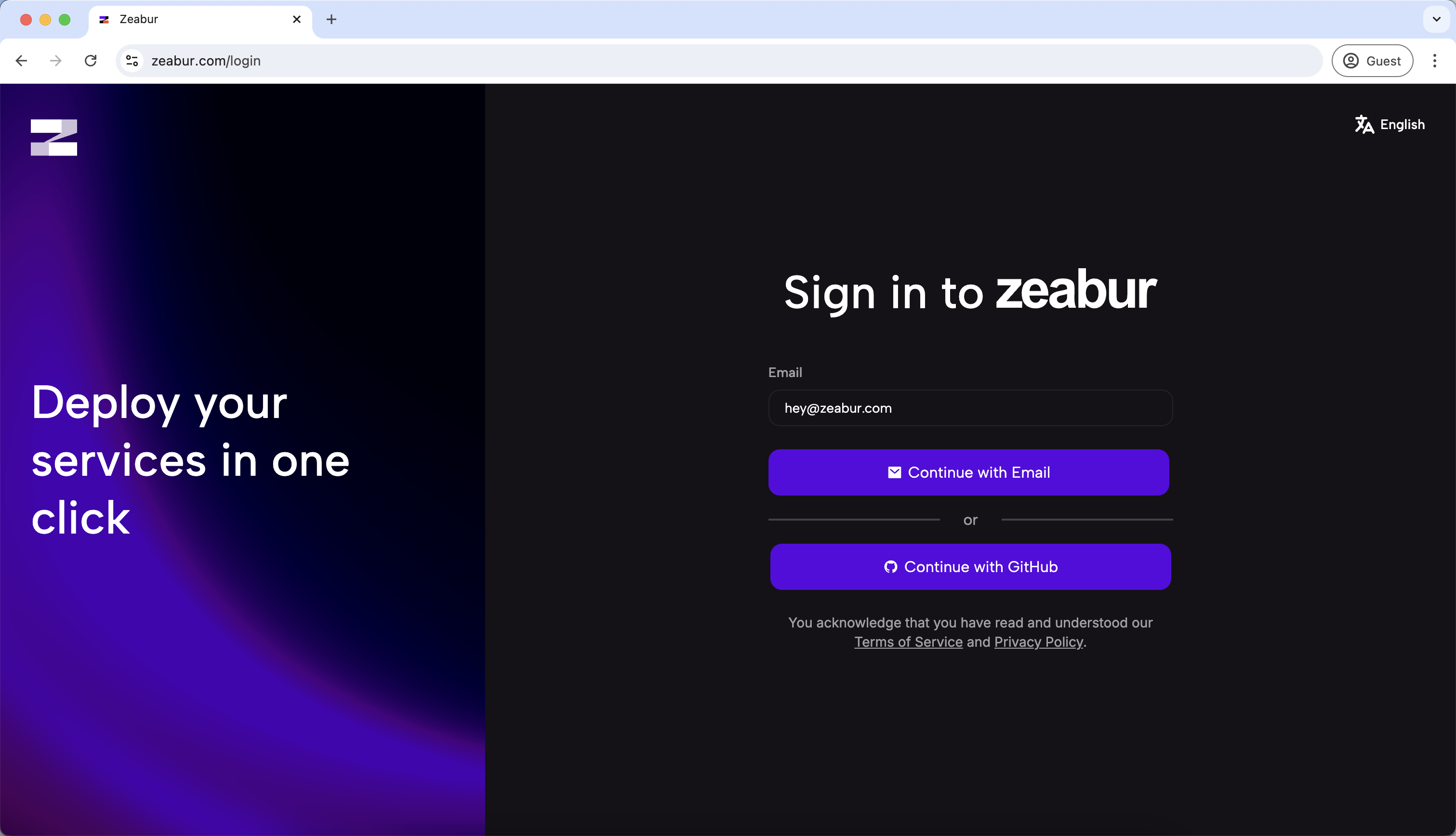Click the language/translation icon top right
The height and width of the screenshot is (836, 1456).
pos(1363,124)
